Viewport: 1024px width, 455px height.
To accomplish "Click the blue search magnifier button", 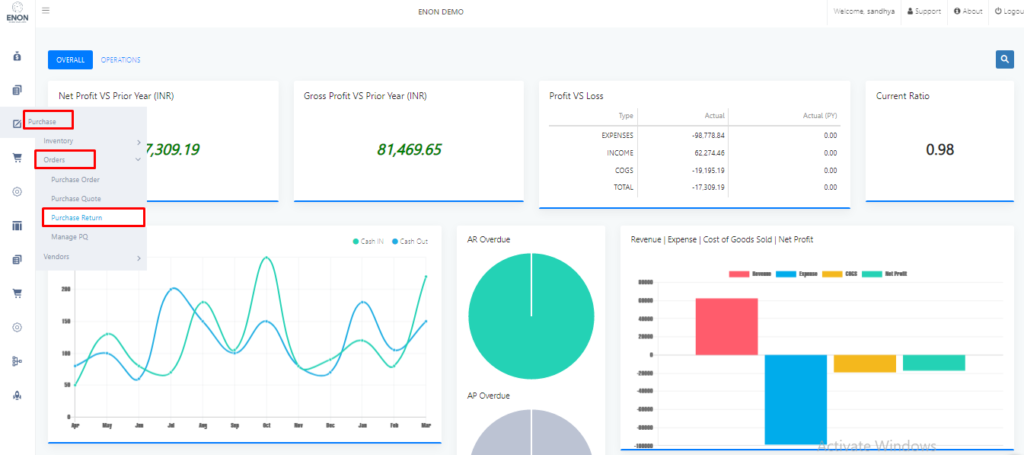I will pyautogui.click(x=1004, y=59).
